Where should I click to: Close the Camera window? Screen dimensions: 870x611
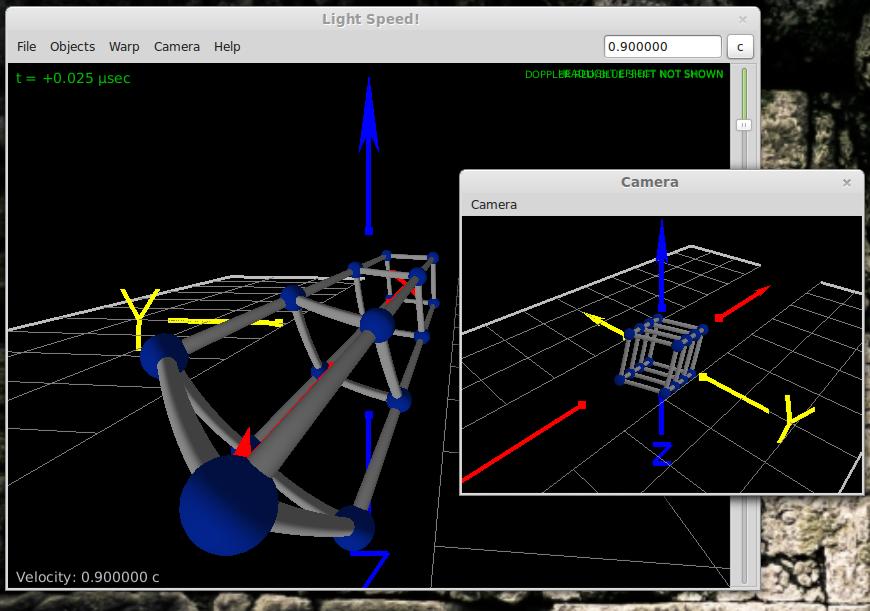click(x=847, y=182)
